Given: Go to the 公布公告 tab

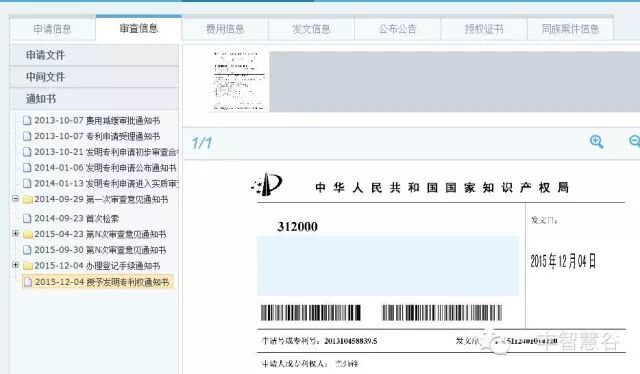Looking at the screenshot, I should pyautogui.click(x=398, y=29).
